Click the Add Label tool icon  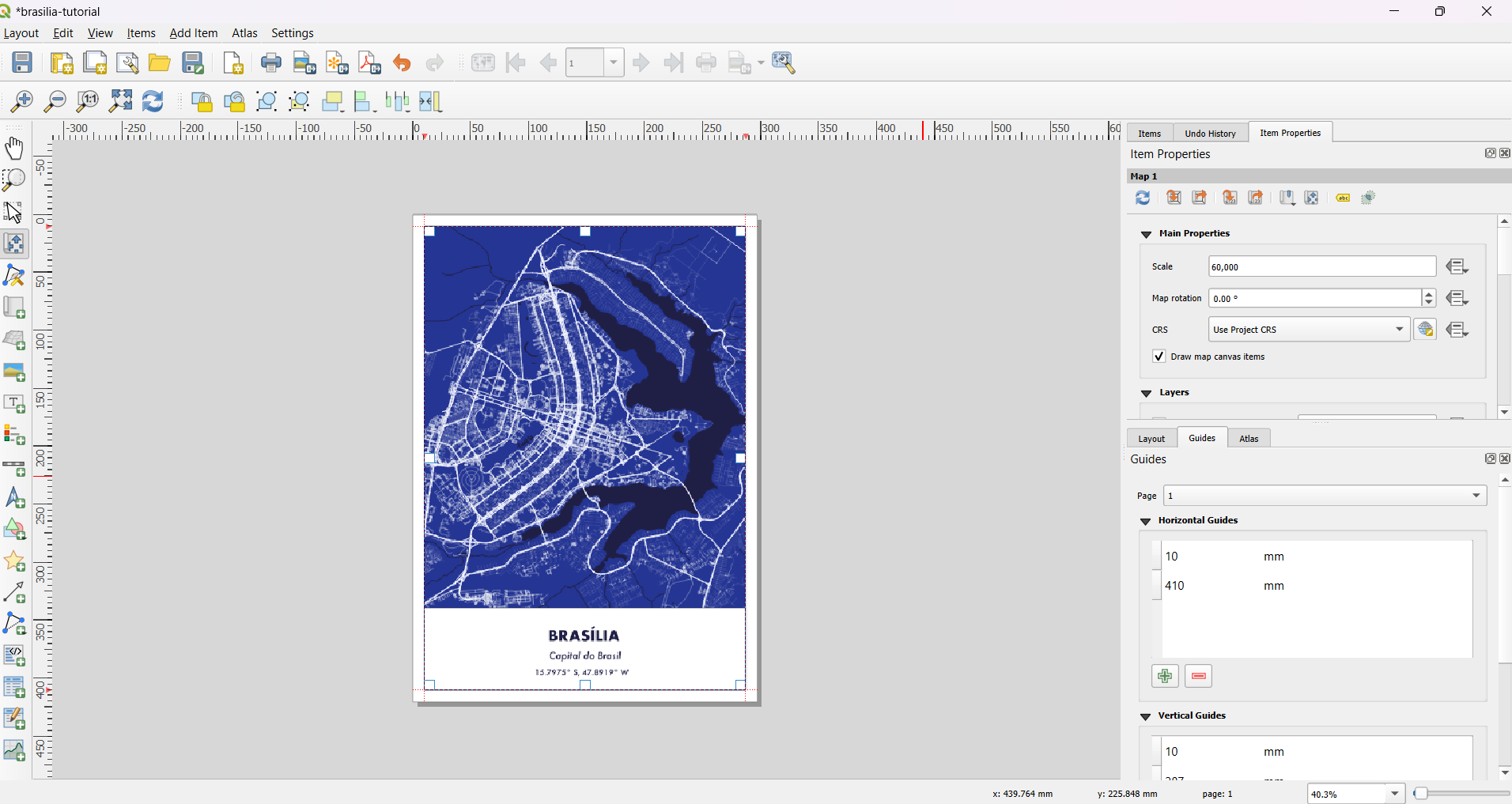[14, 404]
